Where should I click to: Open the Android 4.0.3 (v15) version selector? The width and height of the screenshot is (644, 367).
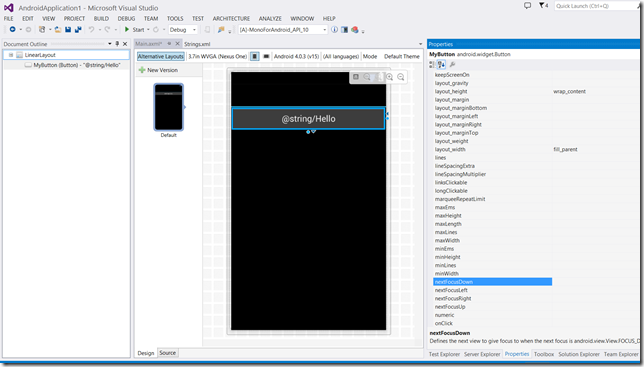[x=296, y=56]
